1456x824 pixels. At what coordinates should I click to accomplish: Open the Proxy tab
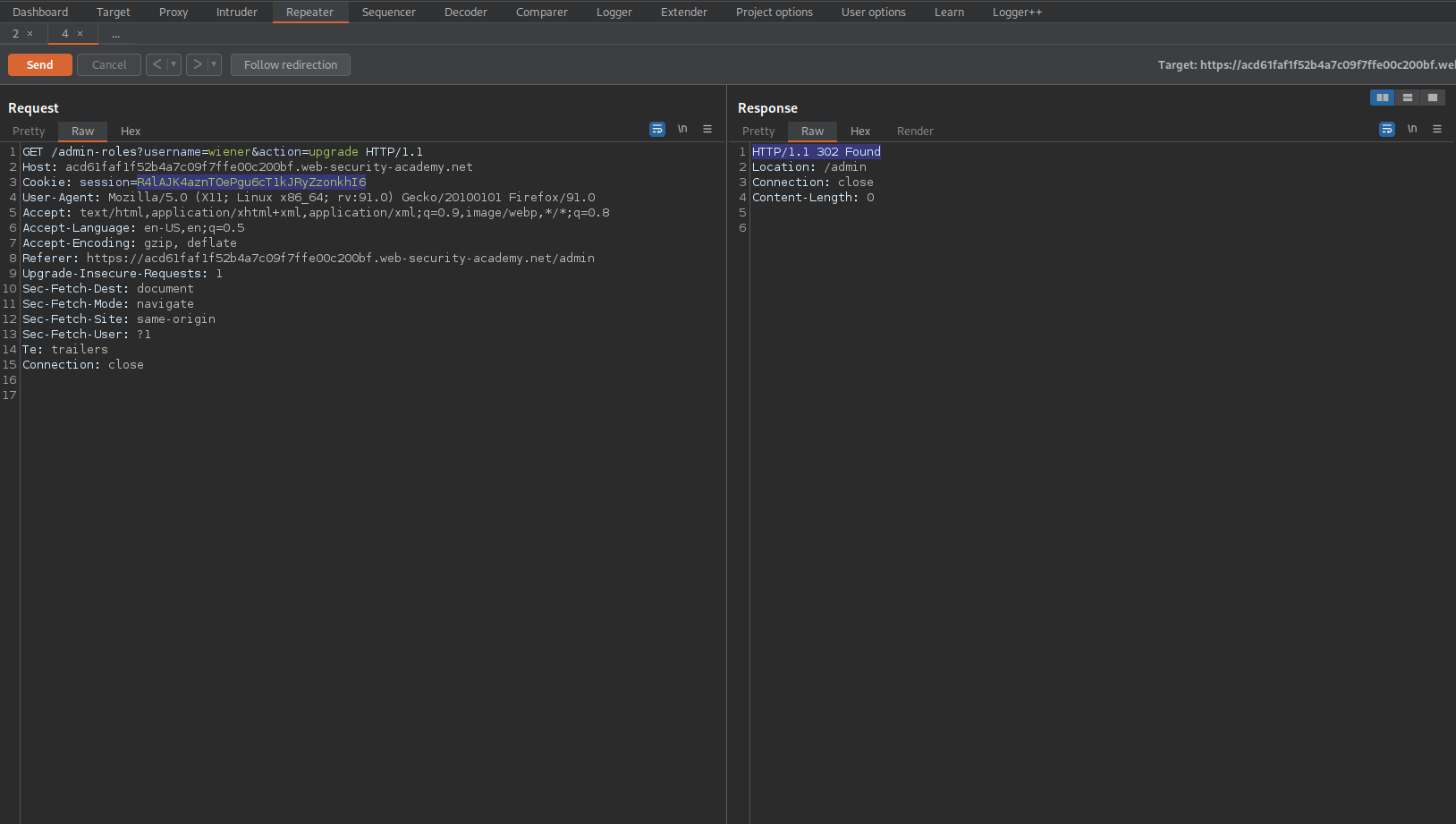pos(174,12)
